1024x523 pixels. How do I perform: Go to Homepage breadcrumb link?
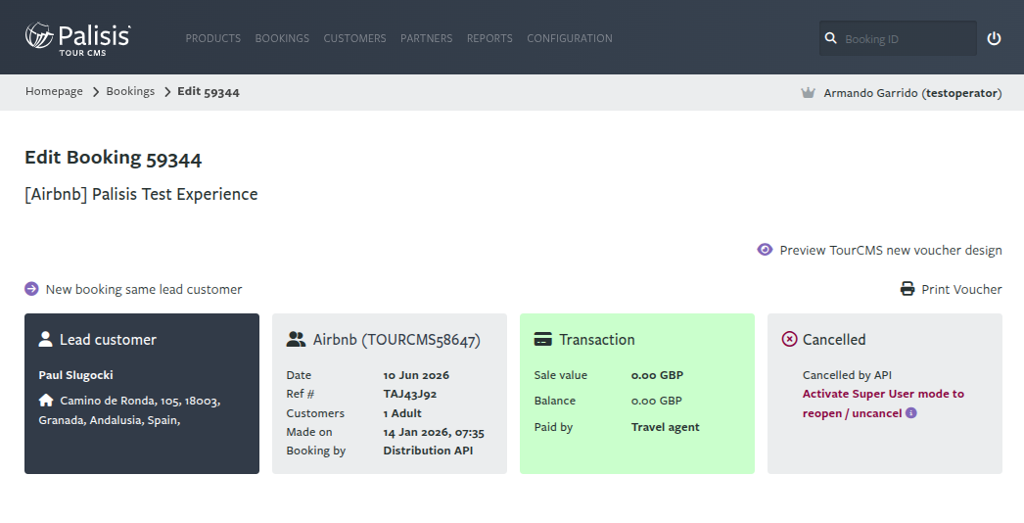click(54, 91)
